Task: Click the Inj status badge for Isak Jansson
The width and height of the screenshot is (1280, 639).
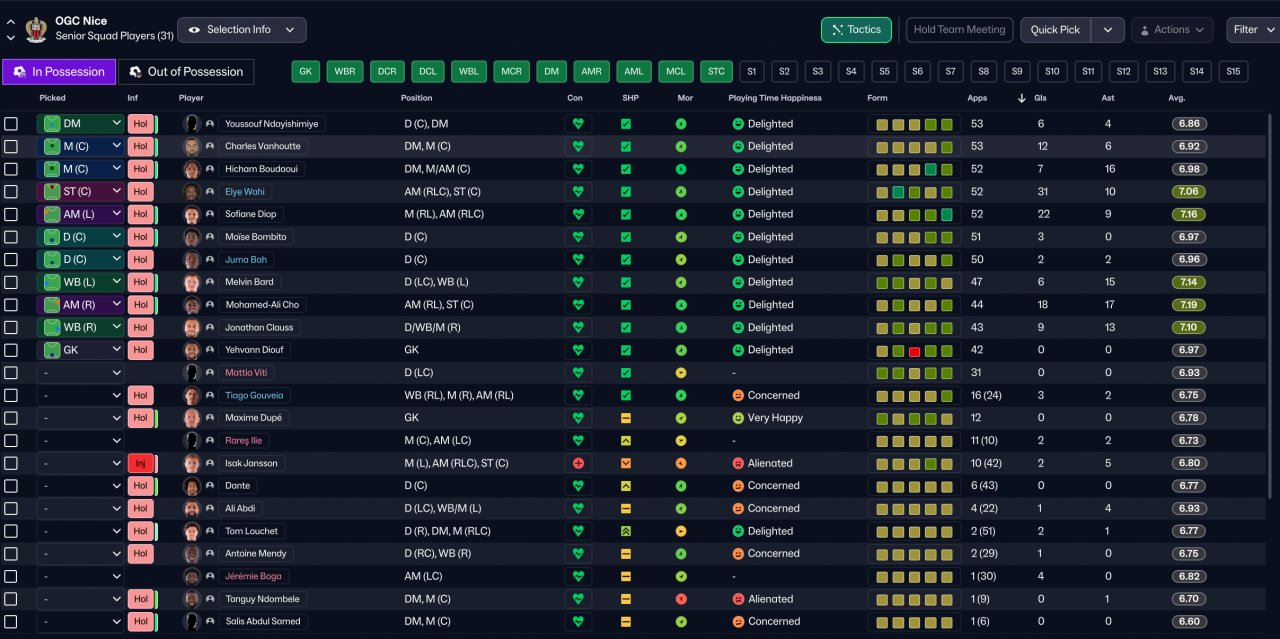Action: 140,463
